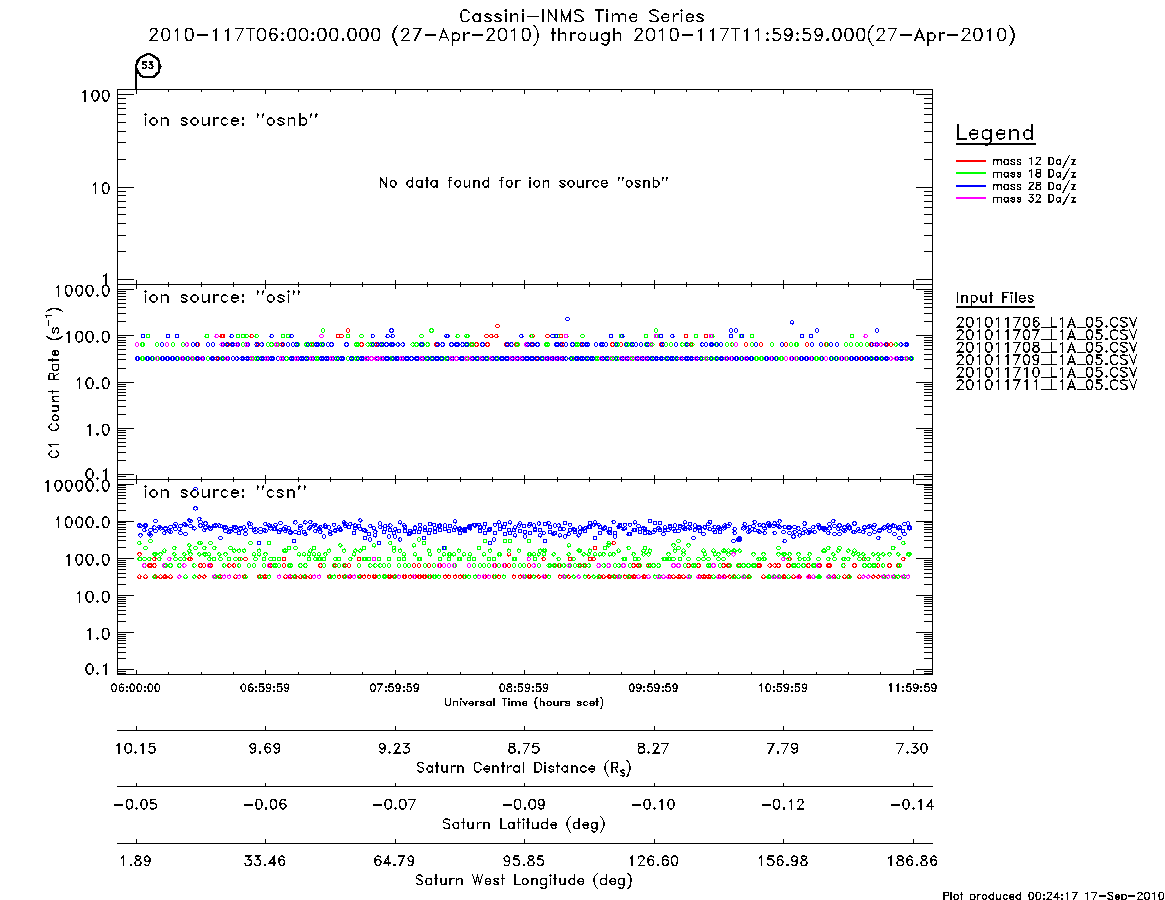This screenshot has height=900, width=1165.
Task: Click the Legend heading
Action: (x=995, y=133)
